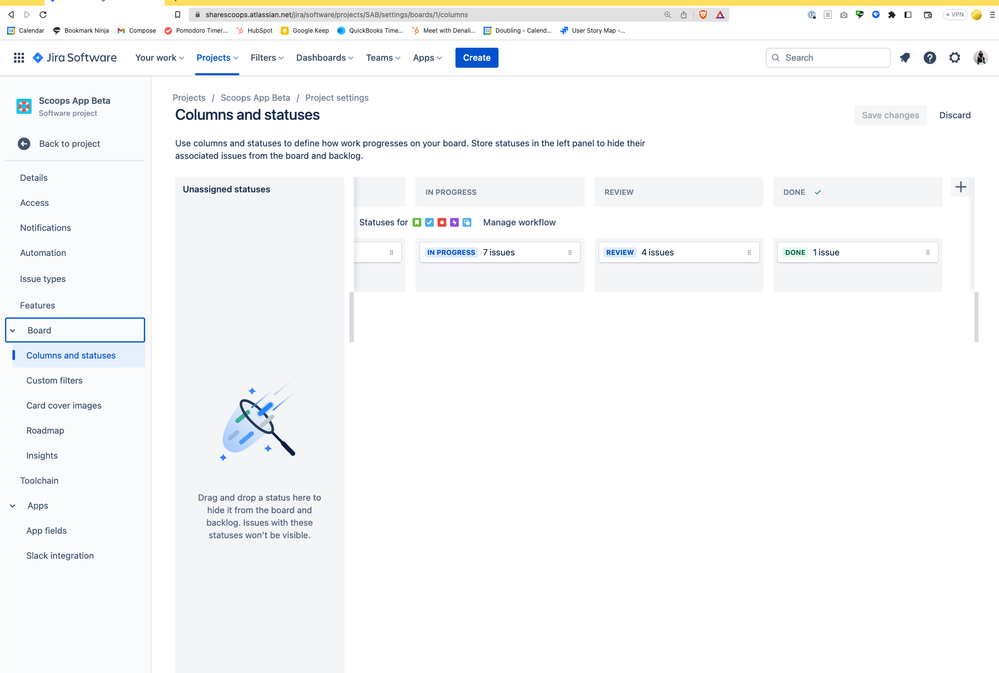Viewport: 999px width, 673px height.
Task: Open the notifications bell
Action: pos(905,58)
